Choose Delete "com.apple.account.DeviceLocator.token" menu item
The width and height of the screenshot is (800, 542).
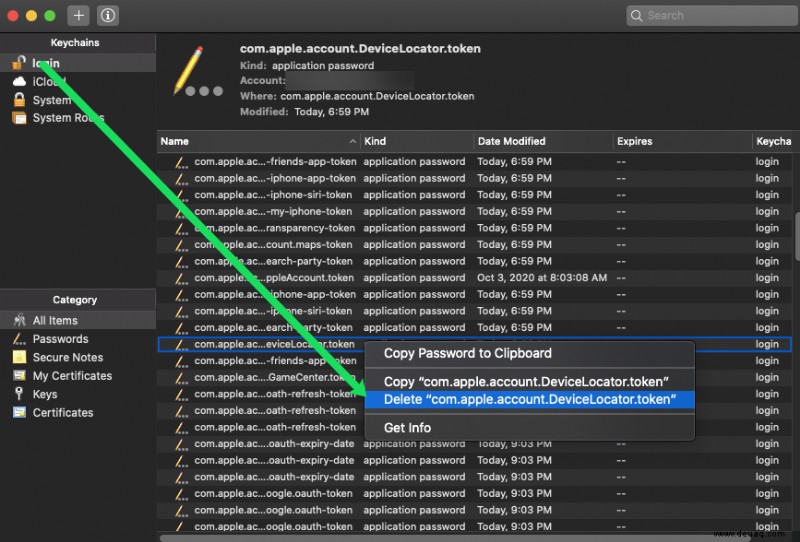(530, 400)
